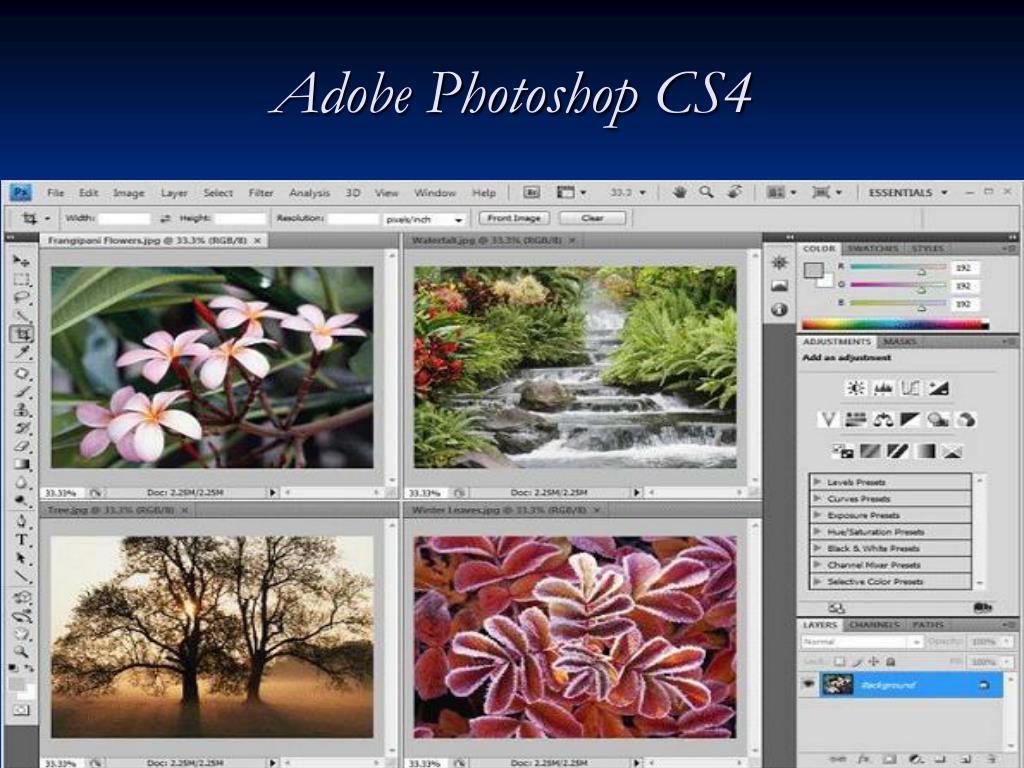Click the Resolution input field
Screen dimensions: 1024x768
(353, 219)
